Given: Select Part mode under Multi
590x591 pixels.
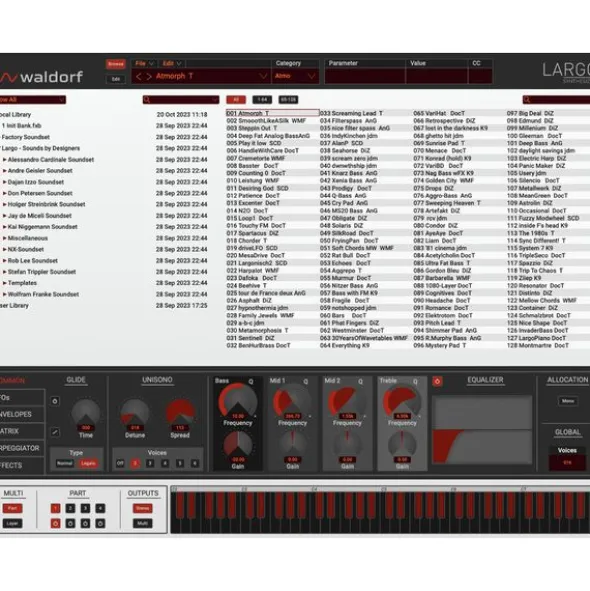Looking at the screenshot, I should [x=12, y=508].
